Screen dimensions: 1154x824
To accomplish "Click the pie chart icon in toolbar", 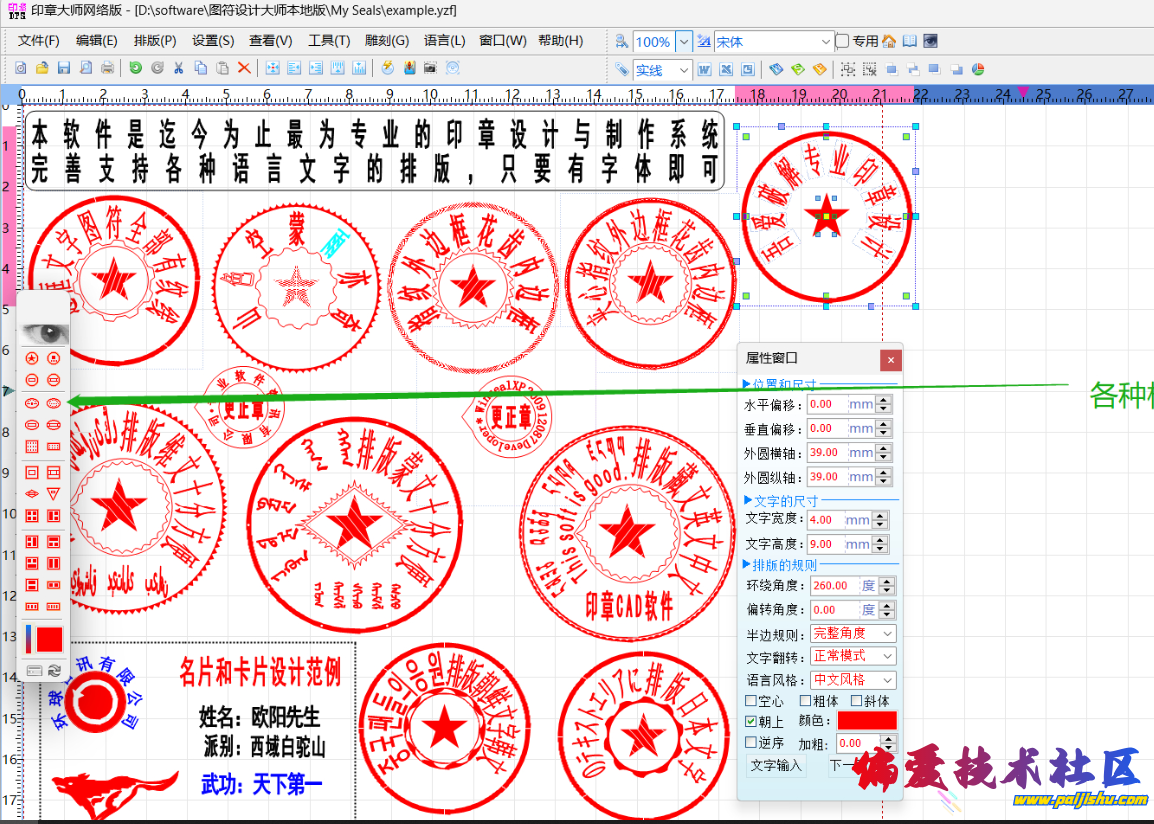I will coord(978,70).
